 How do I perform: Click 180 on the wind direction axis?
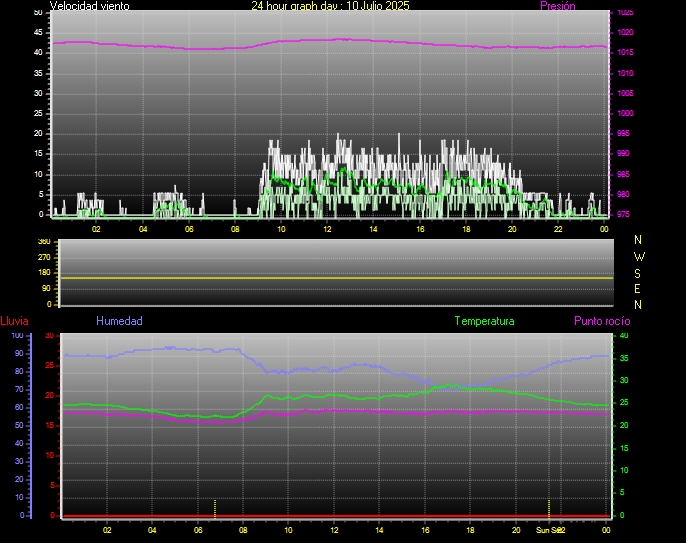click(x=44, y=273)
